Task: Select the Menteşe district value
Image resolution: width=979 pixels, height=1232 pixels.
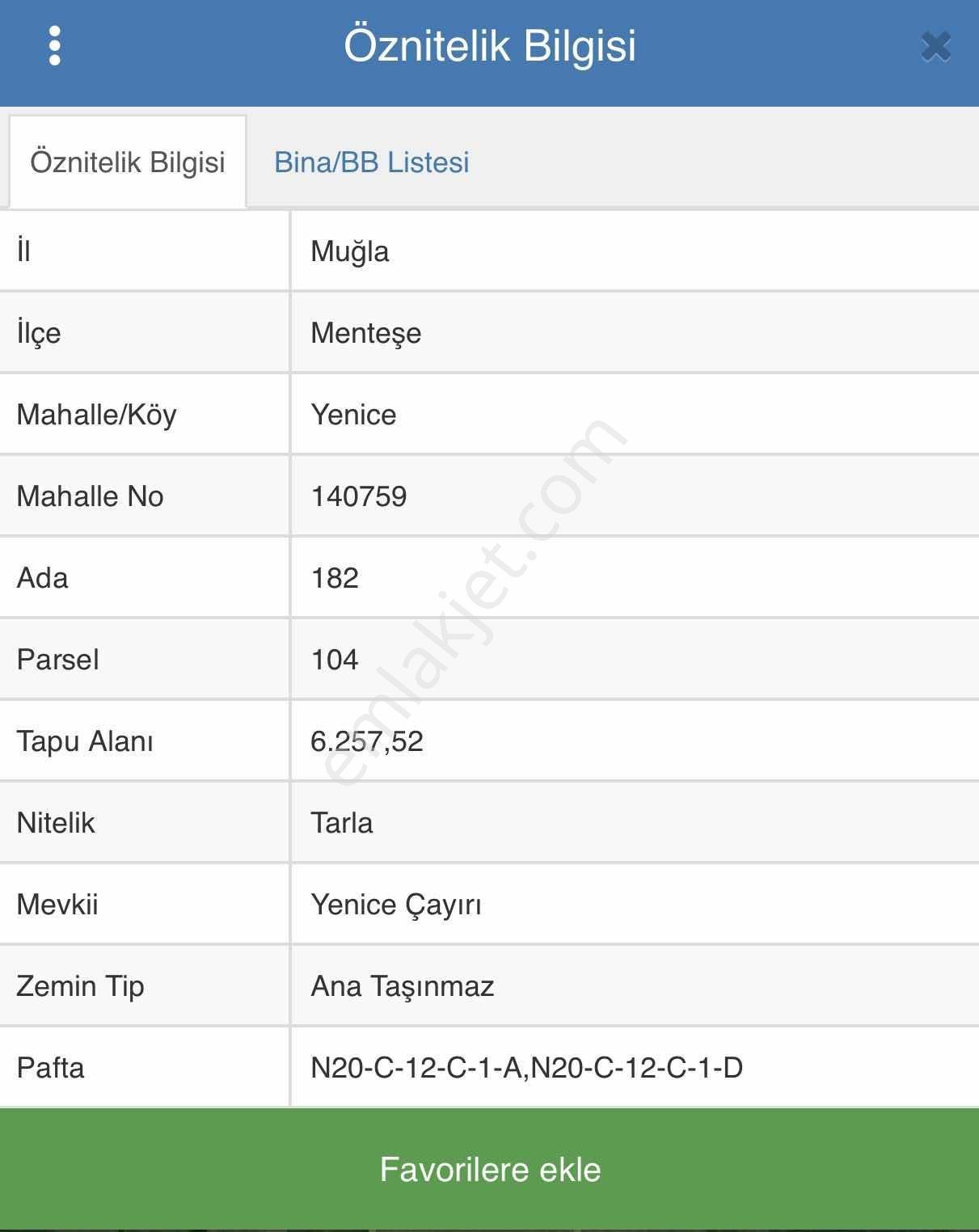Action: point(366,333)
